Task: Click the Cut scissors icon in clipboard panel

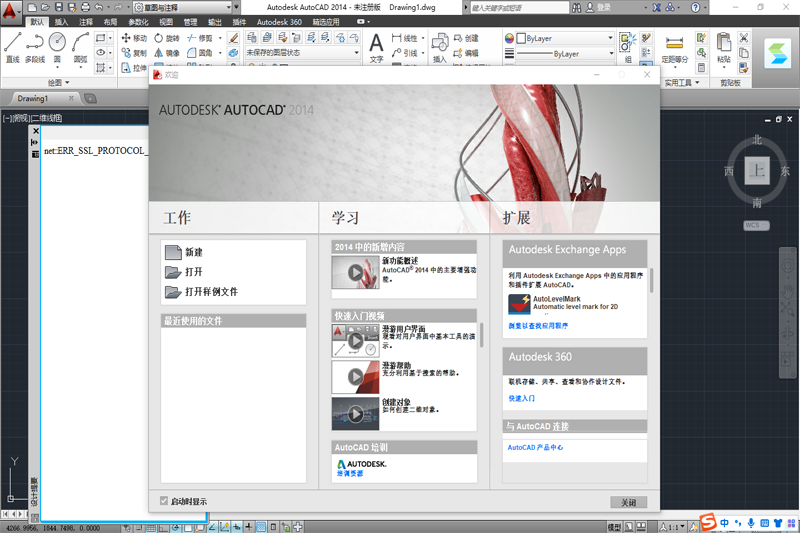Action: point(744,38)
